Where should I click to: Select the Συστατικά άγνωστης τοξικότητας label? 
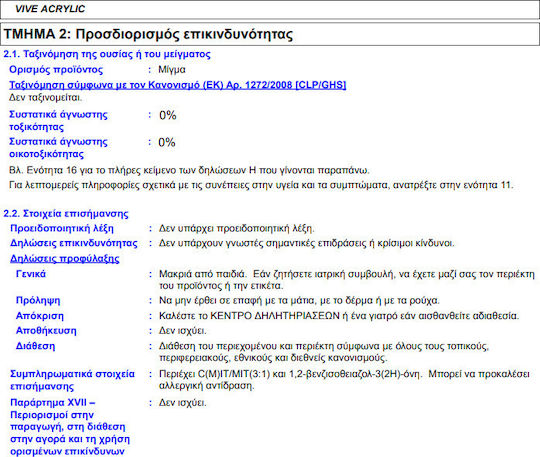tap(58, 121)
